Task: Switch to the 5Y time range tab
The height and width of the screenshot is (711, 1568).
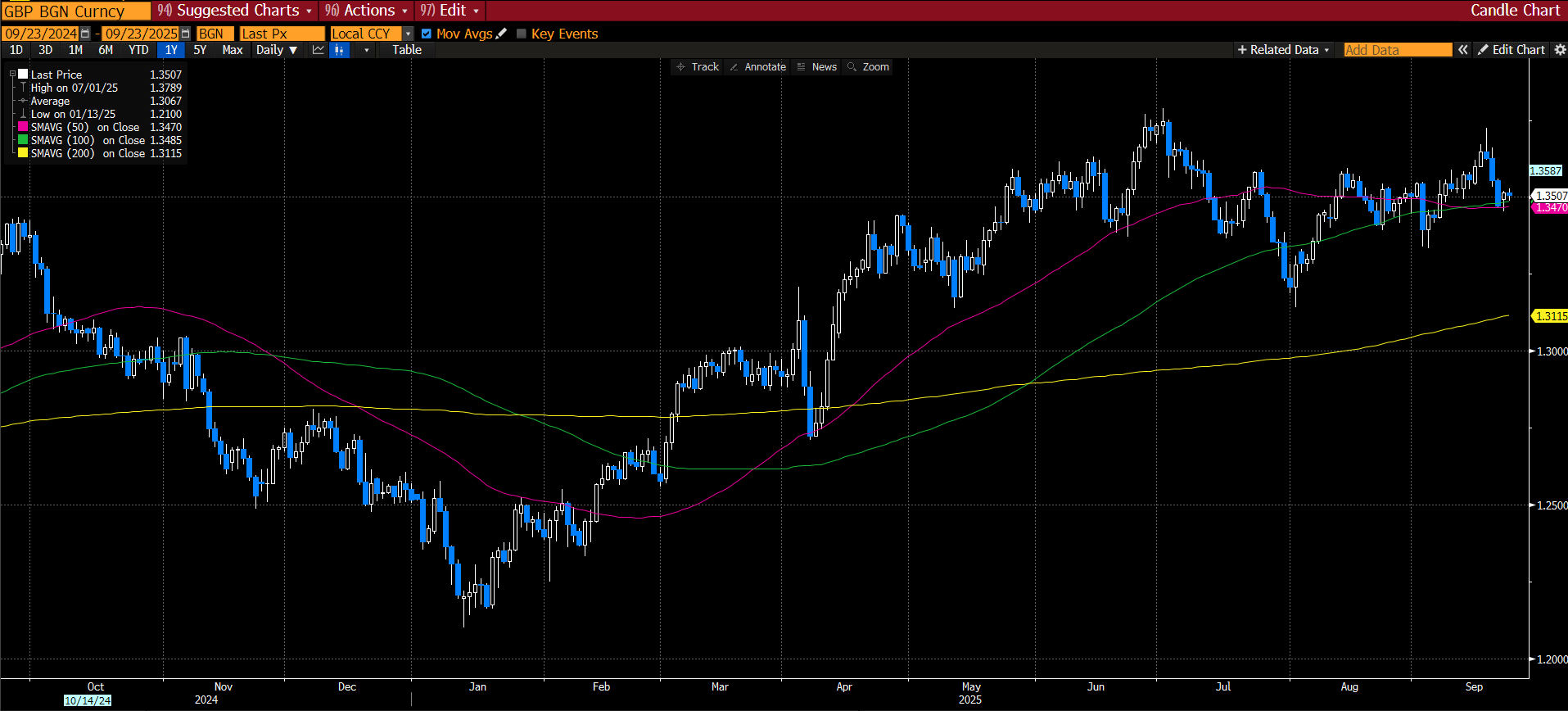Action: click(x=200, y=50)
